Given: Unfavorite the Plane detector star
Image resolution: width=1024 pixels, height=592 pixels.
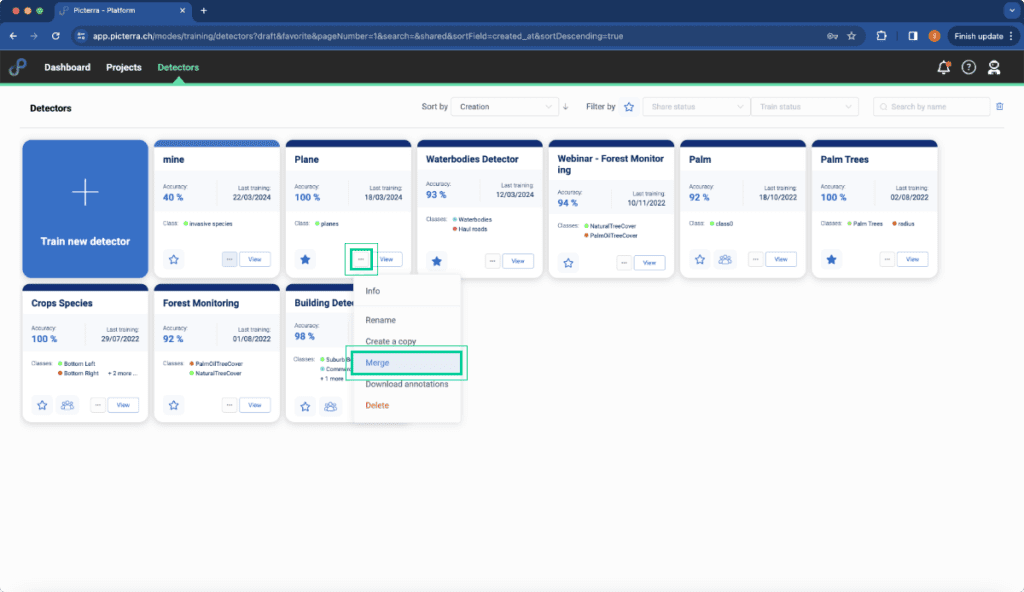Looking at the screenshot, I should pyautogui.click(x=305, y=259).
